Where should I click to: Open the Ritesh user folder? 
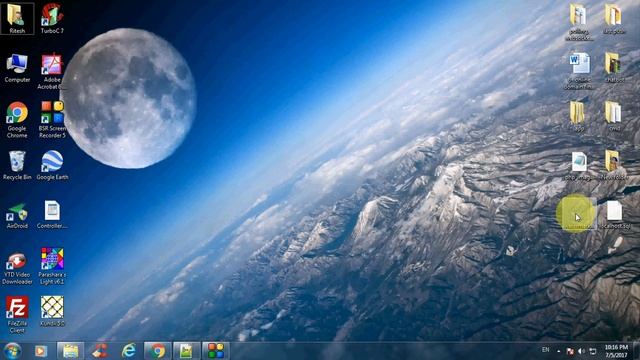17,18
